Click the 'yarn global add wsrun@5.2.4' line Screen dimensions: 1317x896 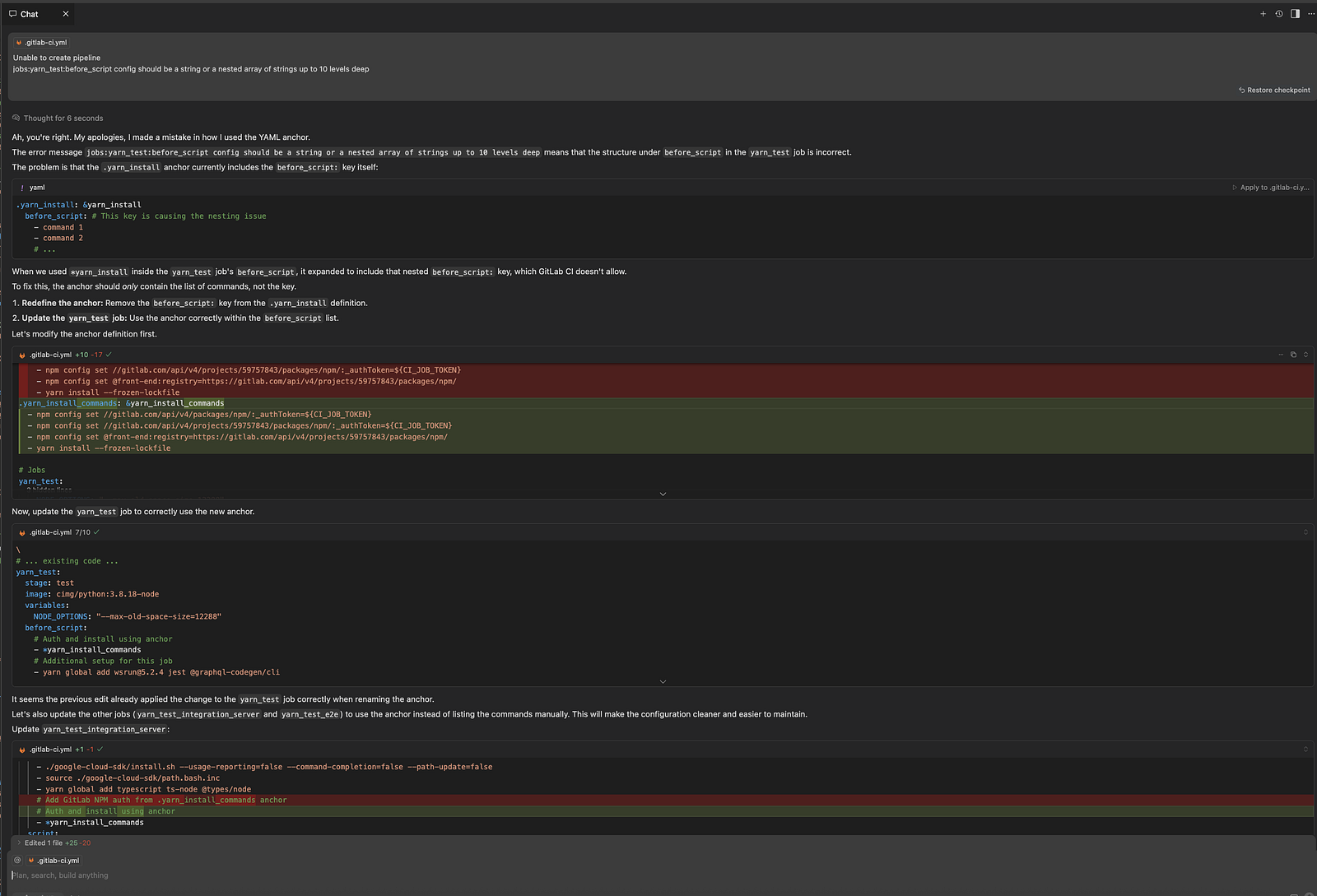[156, 673]
